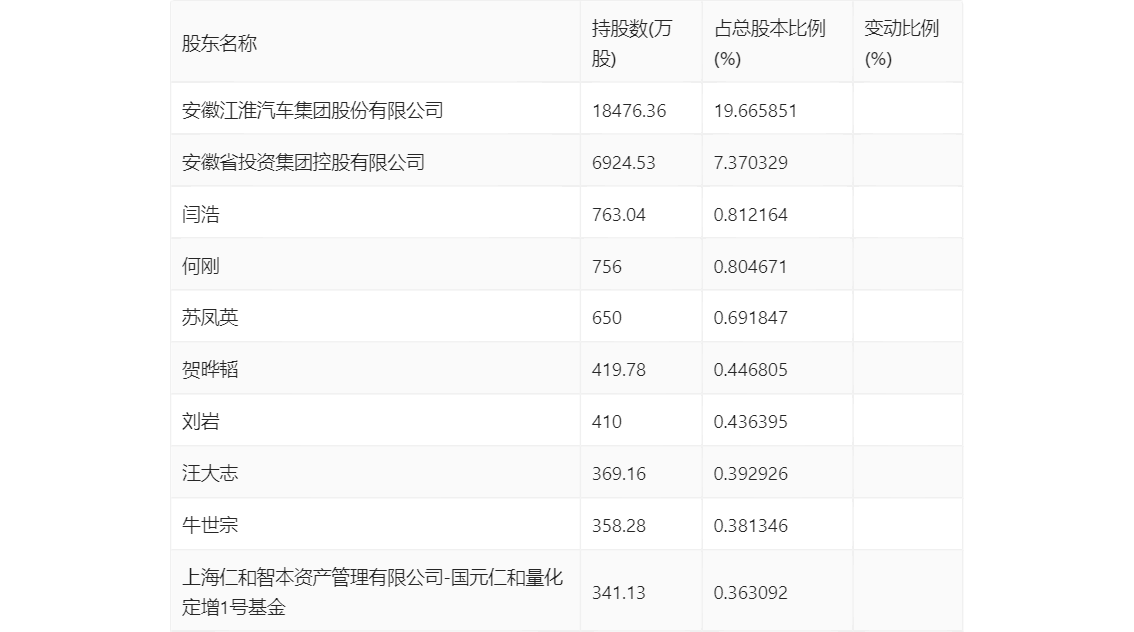The width and height of the screenshot is (1134, 632).
Task: Click holding value 756
Action: click(607, 267)
